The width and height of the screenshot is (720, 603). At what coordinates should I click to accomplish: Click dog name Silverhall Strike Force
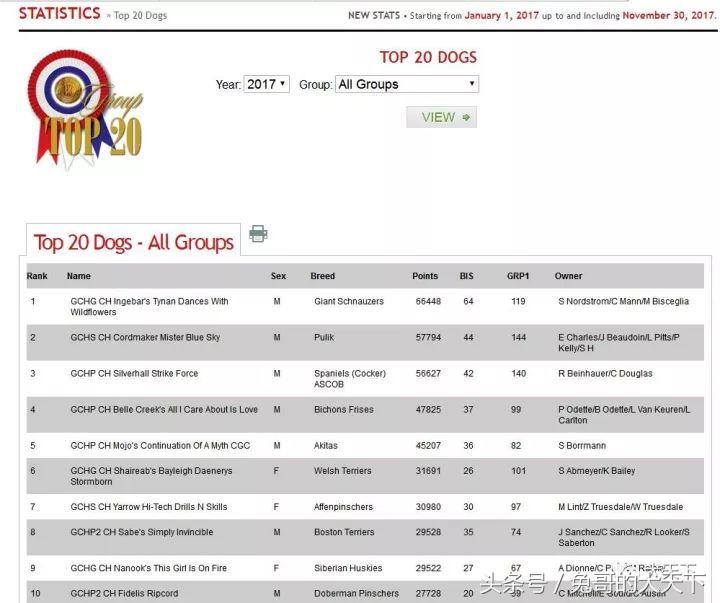point(134,373)
